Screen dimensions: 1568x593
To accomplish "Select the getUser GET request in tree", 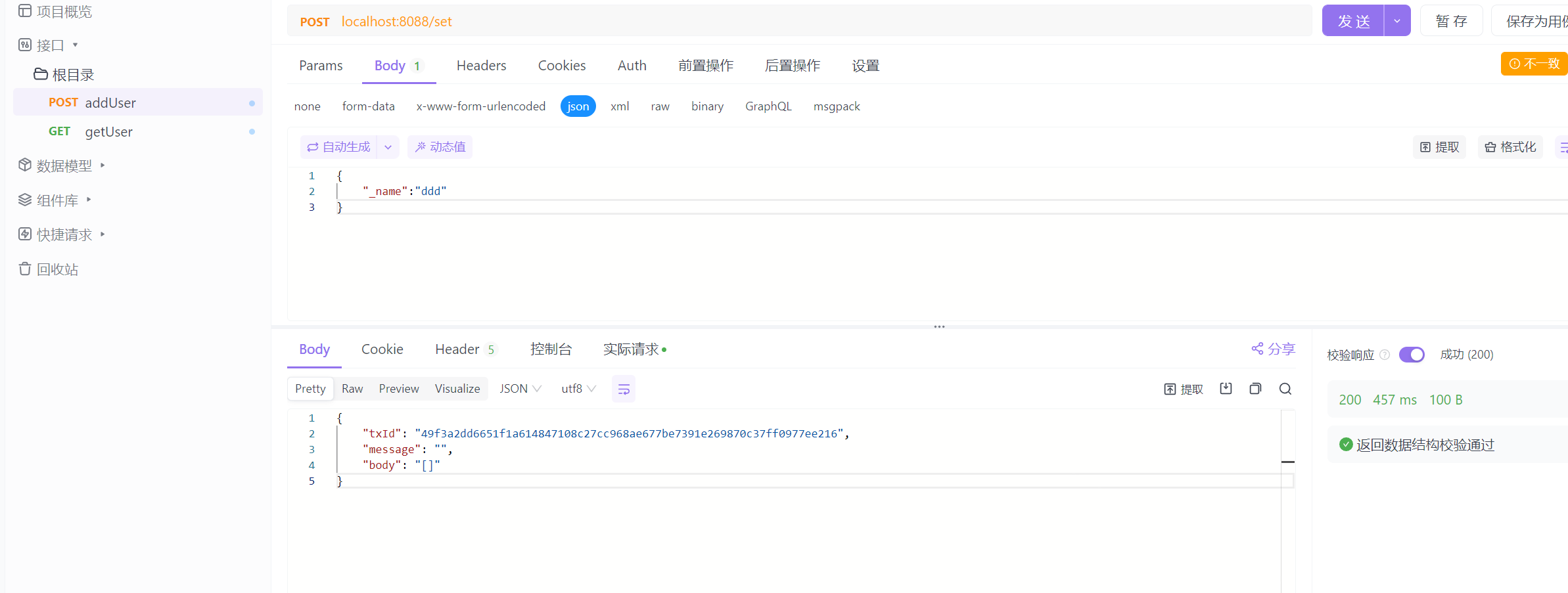I will coord(108,132).
